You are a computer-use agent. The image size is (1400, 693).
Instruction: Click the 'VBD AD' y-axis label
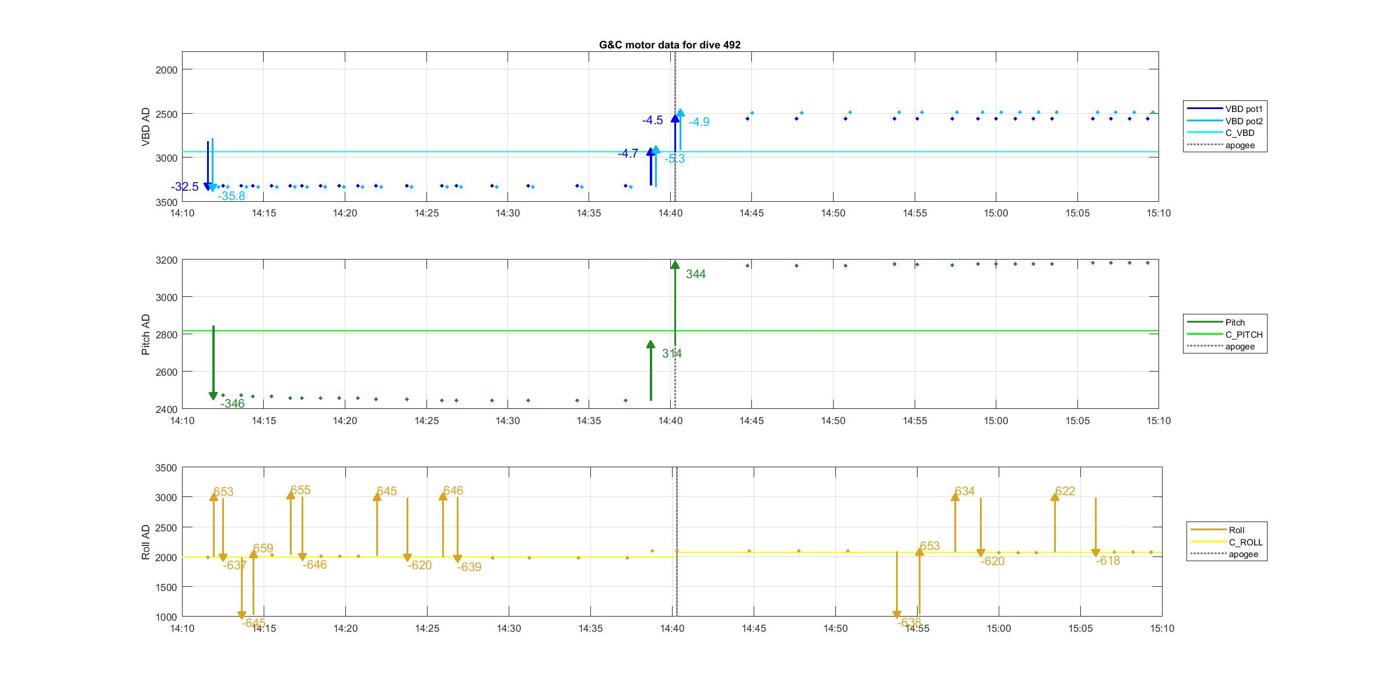pos(145,126)
